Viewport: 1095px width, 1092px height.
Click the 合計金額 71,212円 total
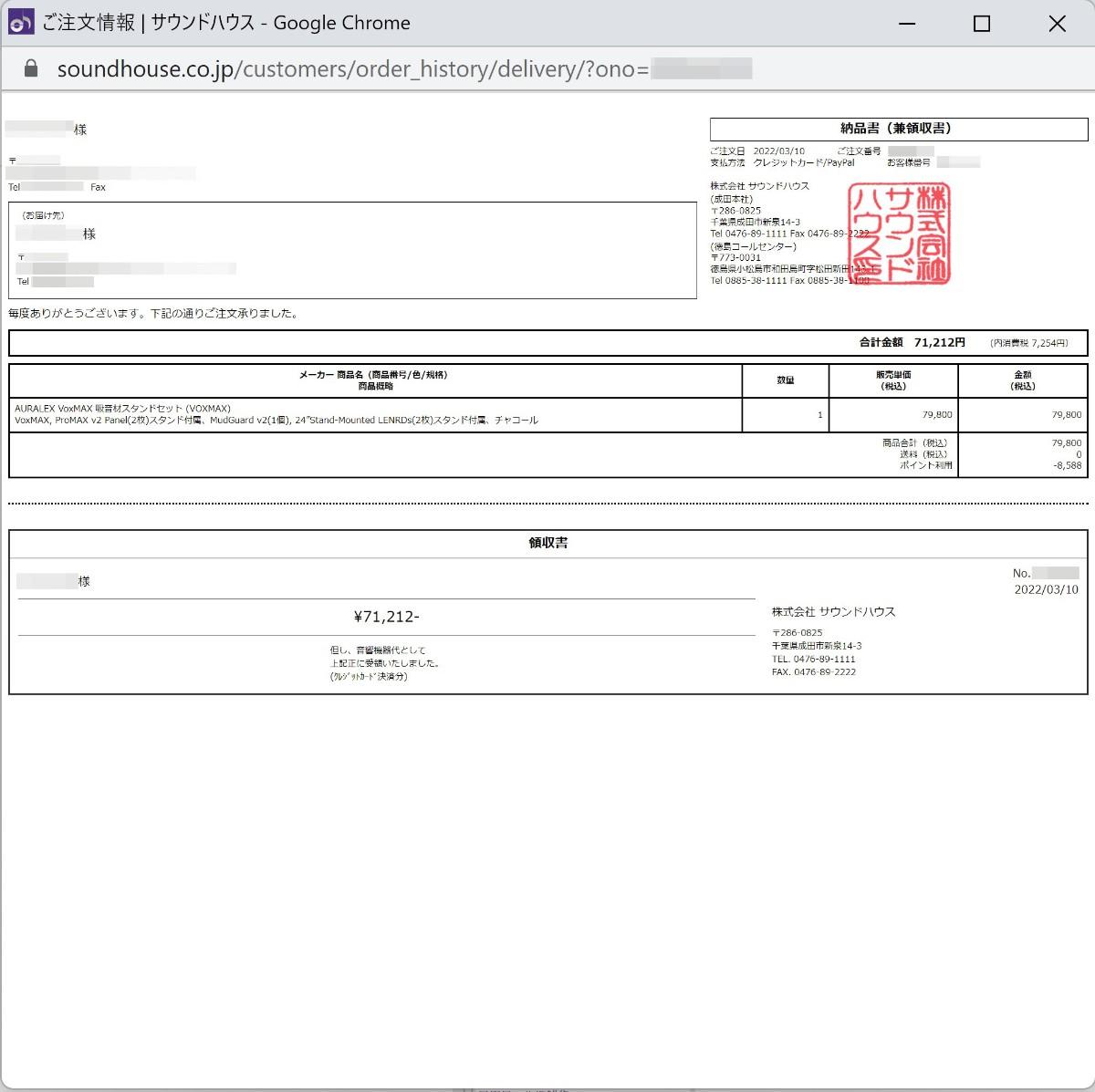912,342
